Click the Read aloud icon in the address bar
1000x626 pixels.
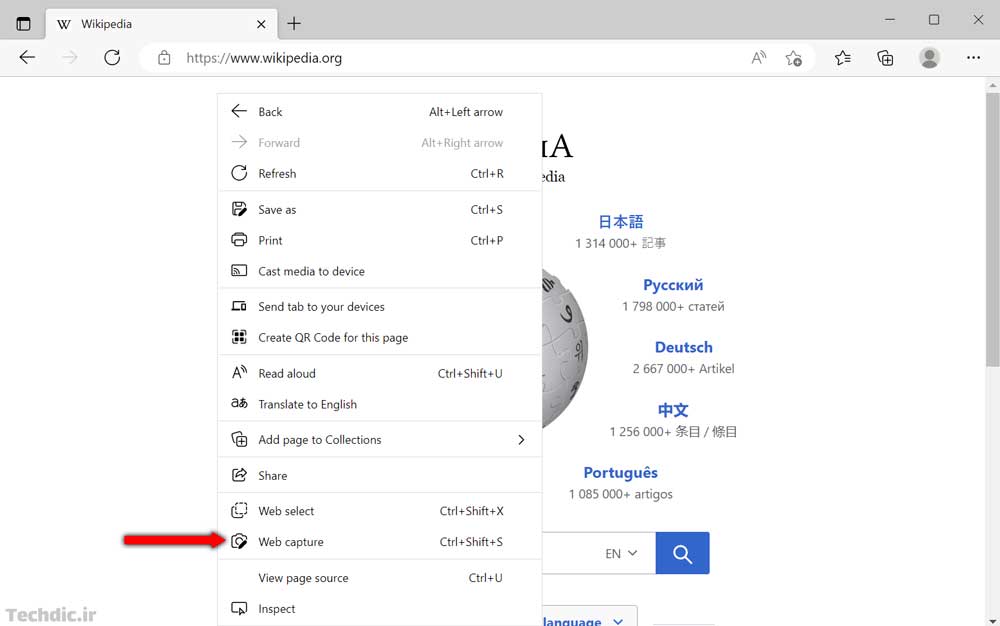point(758,58)
